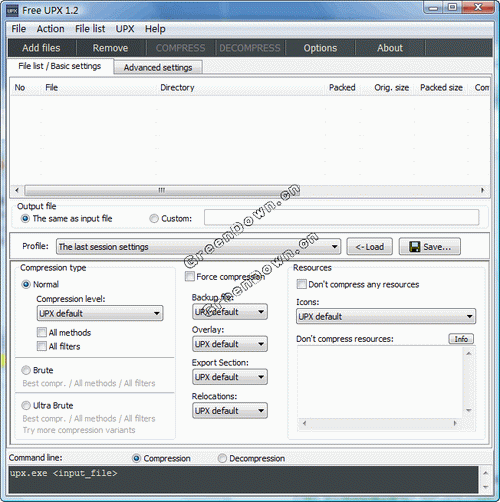Open the File menu

click(19, 29)
